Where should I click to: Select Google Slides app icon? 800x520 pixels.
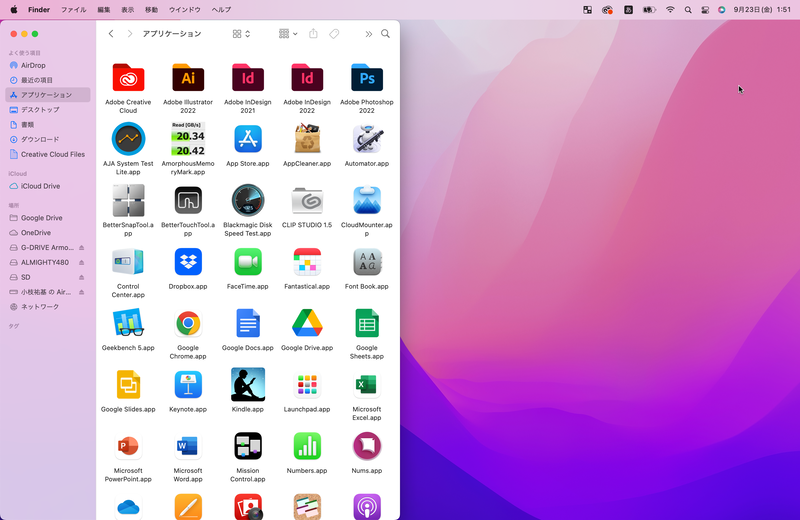pyautogui.click(x=128, y=385)
